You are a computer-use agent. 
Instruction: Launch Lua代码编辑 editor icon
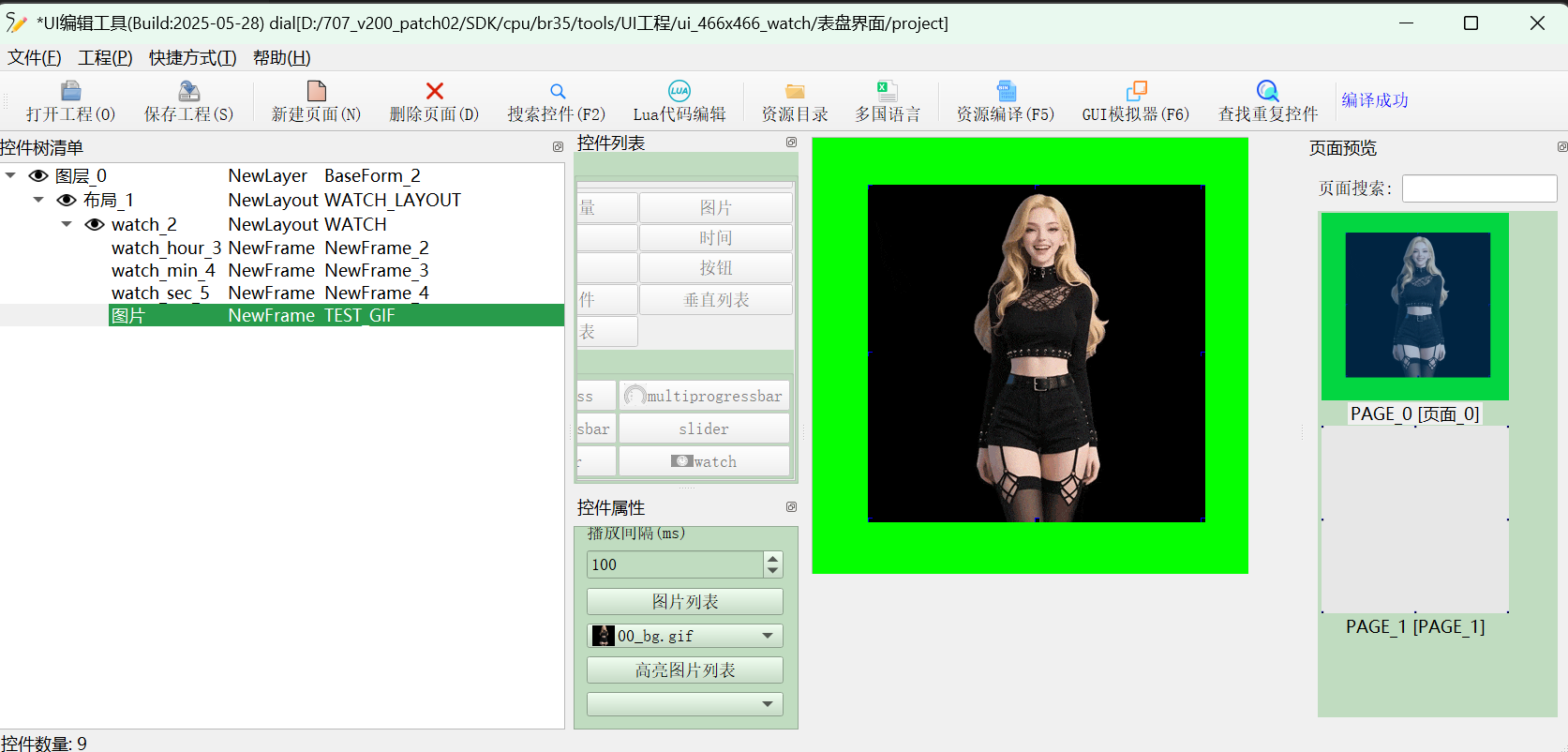[679, 91]
